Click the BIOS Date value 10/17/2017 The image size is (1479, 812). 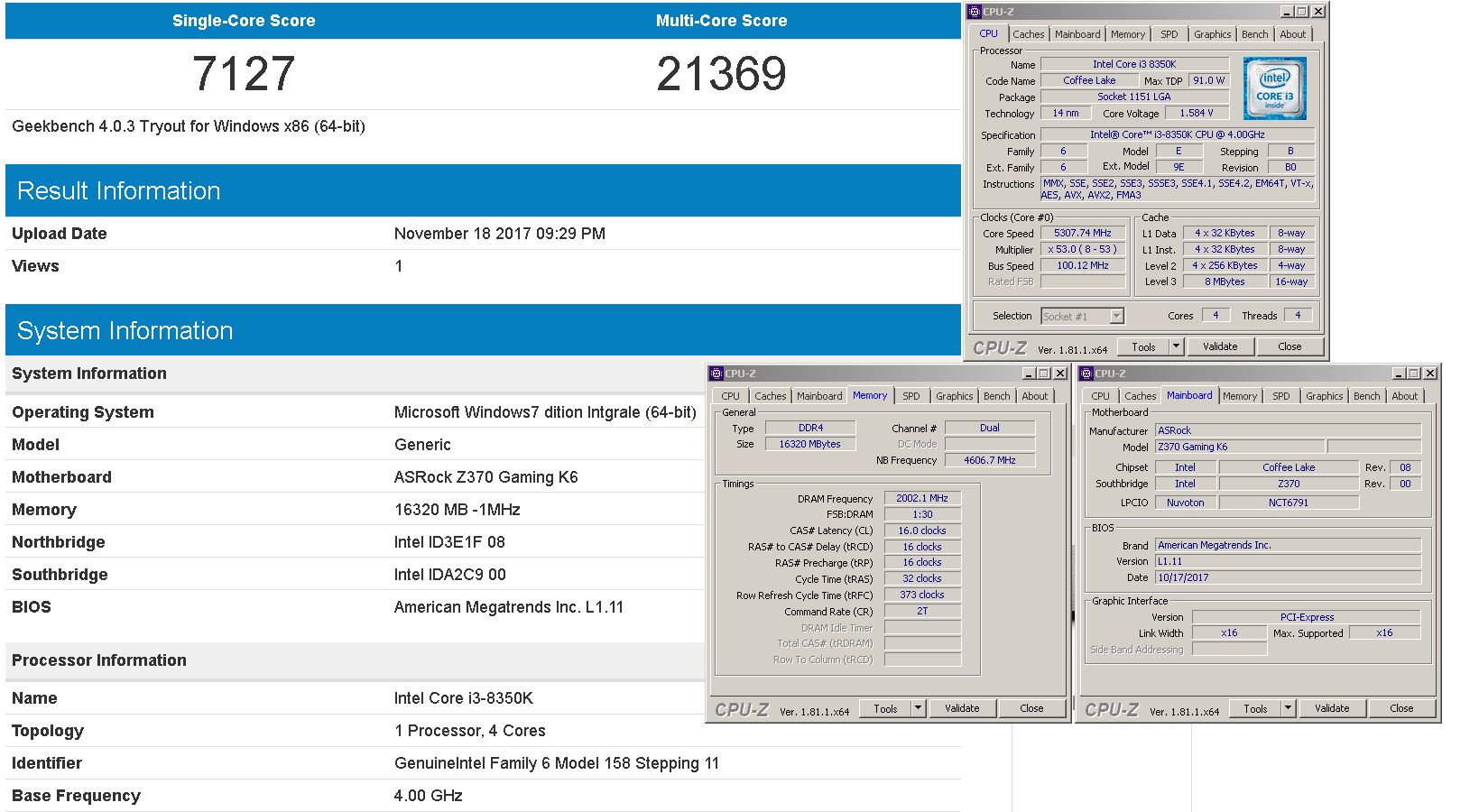tap(1289, 577)
